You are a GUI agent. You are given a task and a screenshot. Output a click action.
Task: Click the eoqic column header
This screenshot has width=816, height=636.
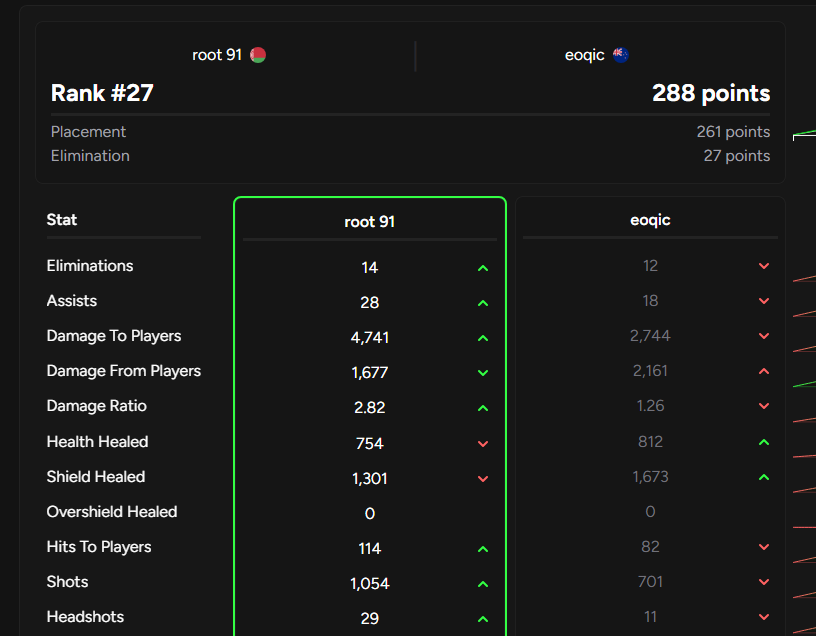[650, 220]
